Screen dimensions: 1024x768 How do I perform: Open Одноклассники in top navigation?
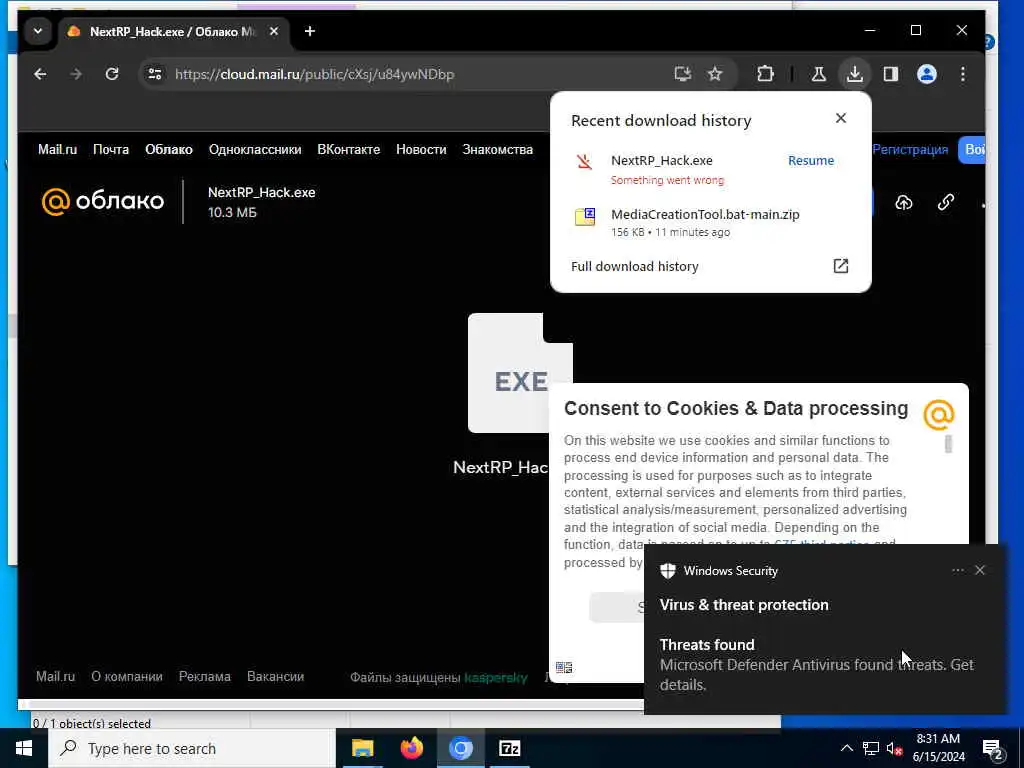255,150
